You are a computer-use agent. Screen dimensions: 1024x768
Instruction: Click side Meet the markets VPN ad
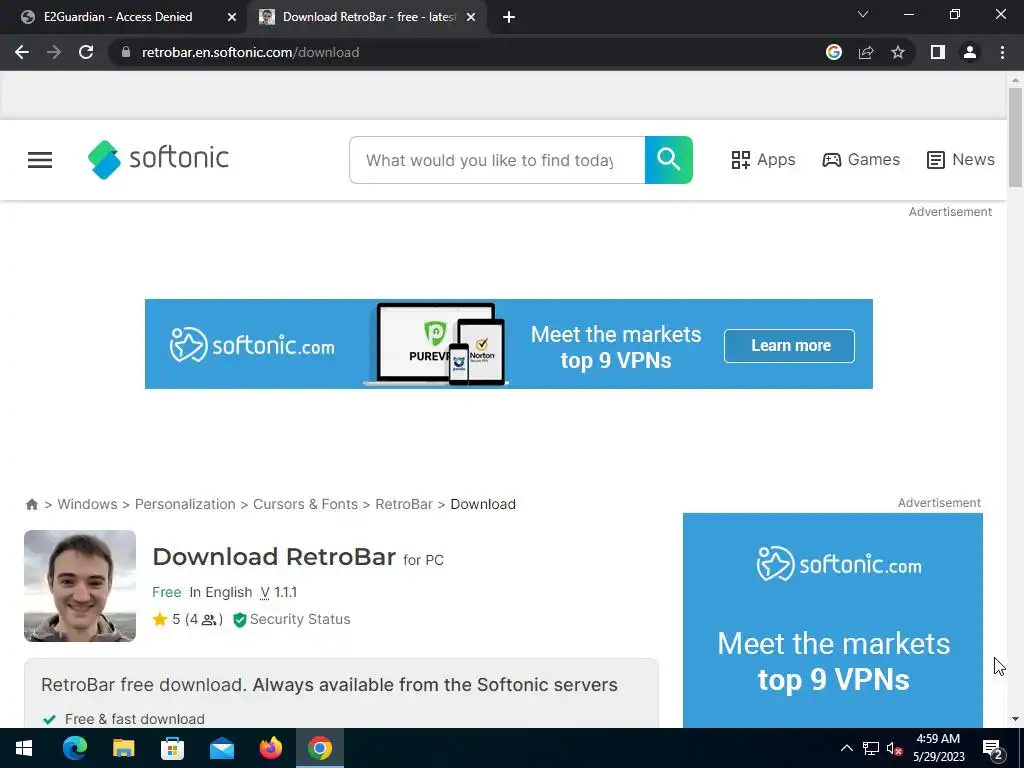833,620
